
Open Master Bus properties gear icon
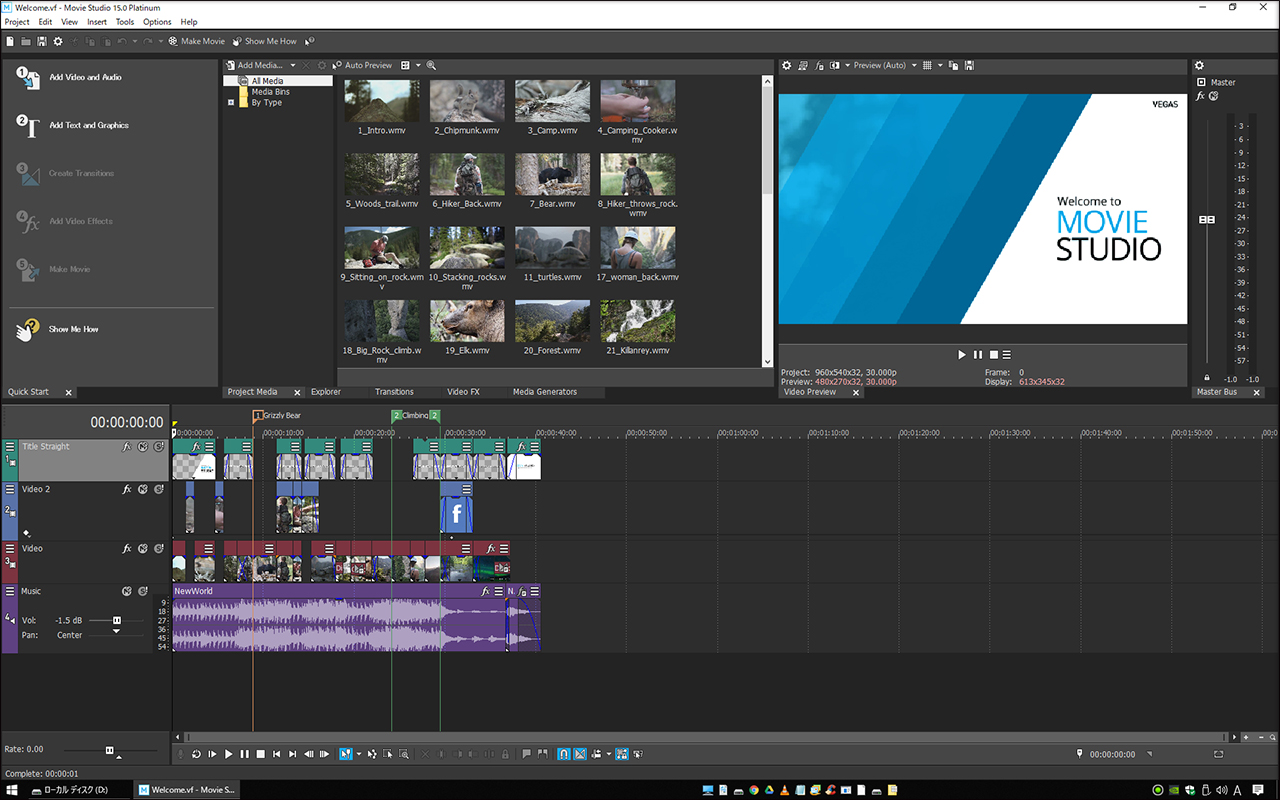1200,66
